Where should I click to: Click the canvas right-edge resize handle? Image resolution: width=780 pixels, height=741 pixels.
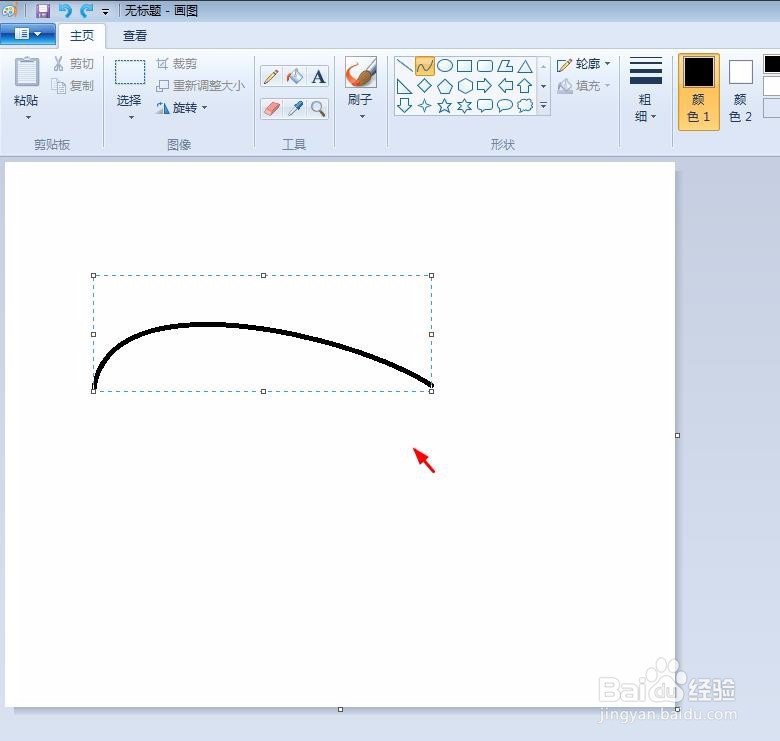(678, 436)
